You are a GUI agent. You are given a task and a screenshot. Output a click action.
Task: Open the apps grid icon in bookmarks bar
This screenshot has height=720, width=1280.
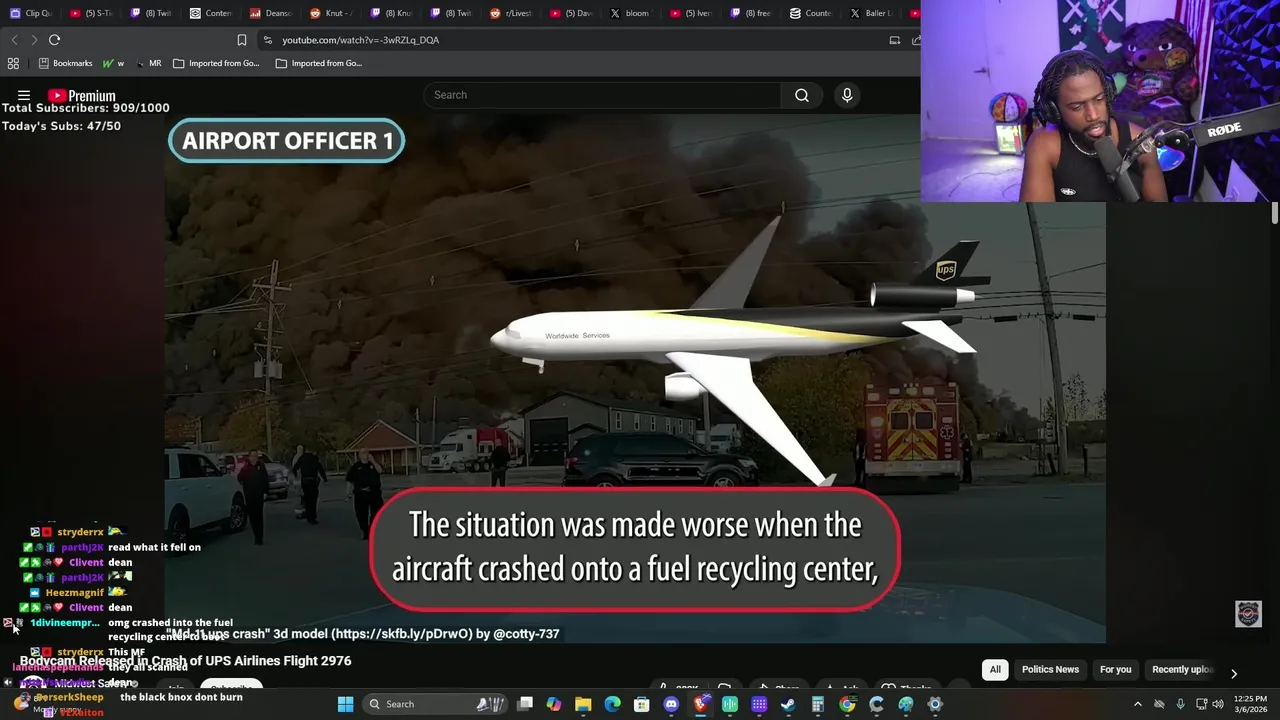pyautogui.click(x=13, y=63)
